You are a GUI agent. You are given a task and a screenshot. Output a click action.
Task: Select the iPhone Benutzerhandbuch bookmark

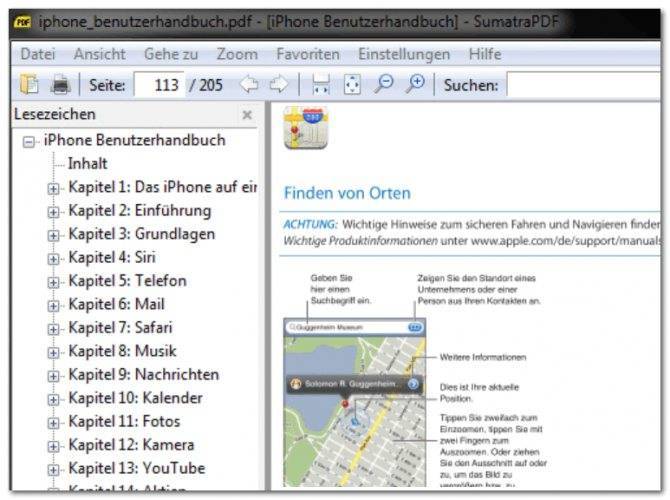[134, 140]
